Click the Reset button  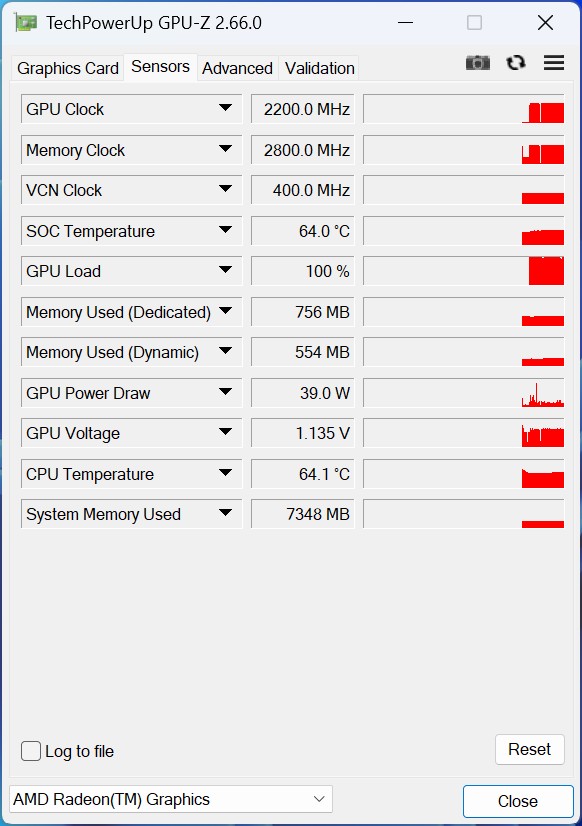[529, 749]
